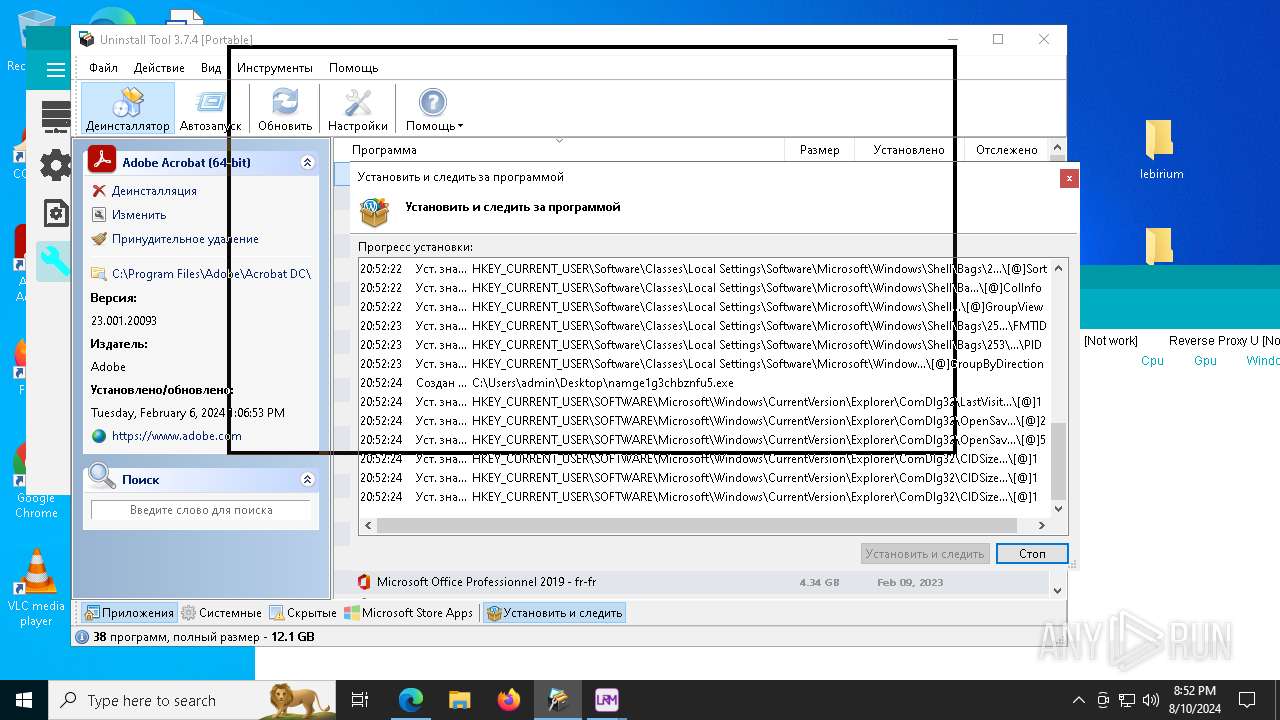1280x720 pixels.
Task: Click Изменить to modify Adobe Acrobat
Action: pyautogui.click(x=139, y=215)
